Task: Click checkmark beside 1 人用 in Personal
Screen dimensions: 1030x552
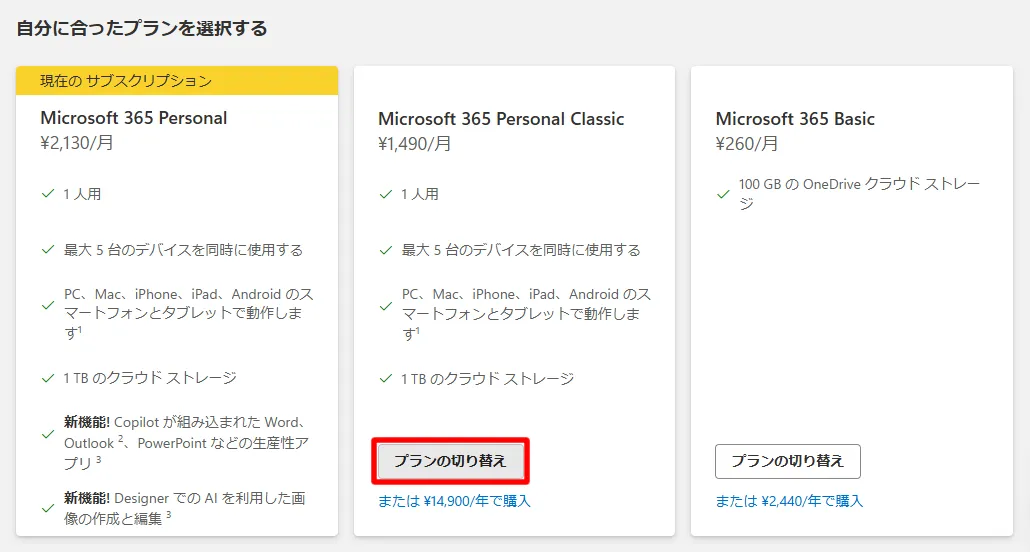Action: pos(48,194)
